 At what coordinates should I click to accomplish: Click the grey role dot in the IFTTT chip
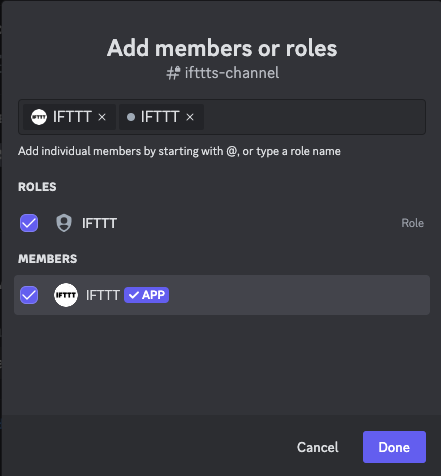131,117
